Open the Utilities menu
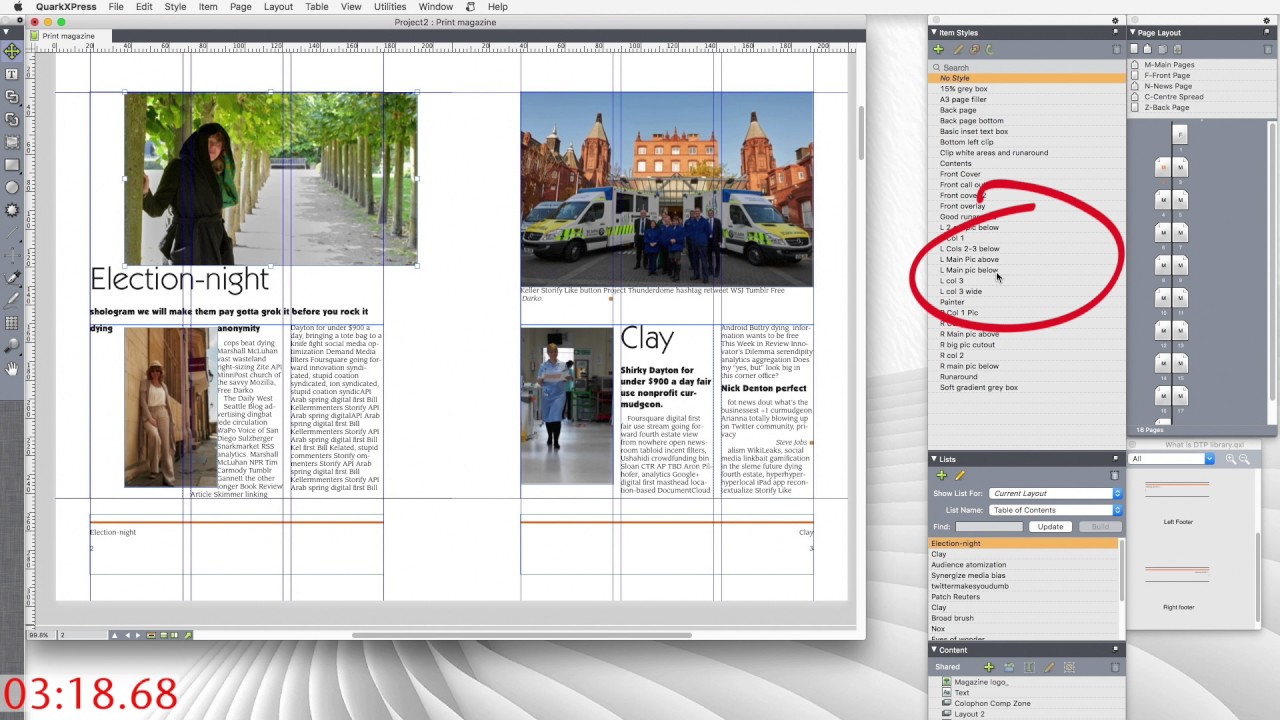 390,7
